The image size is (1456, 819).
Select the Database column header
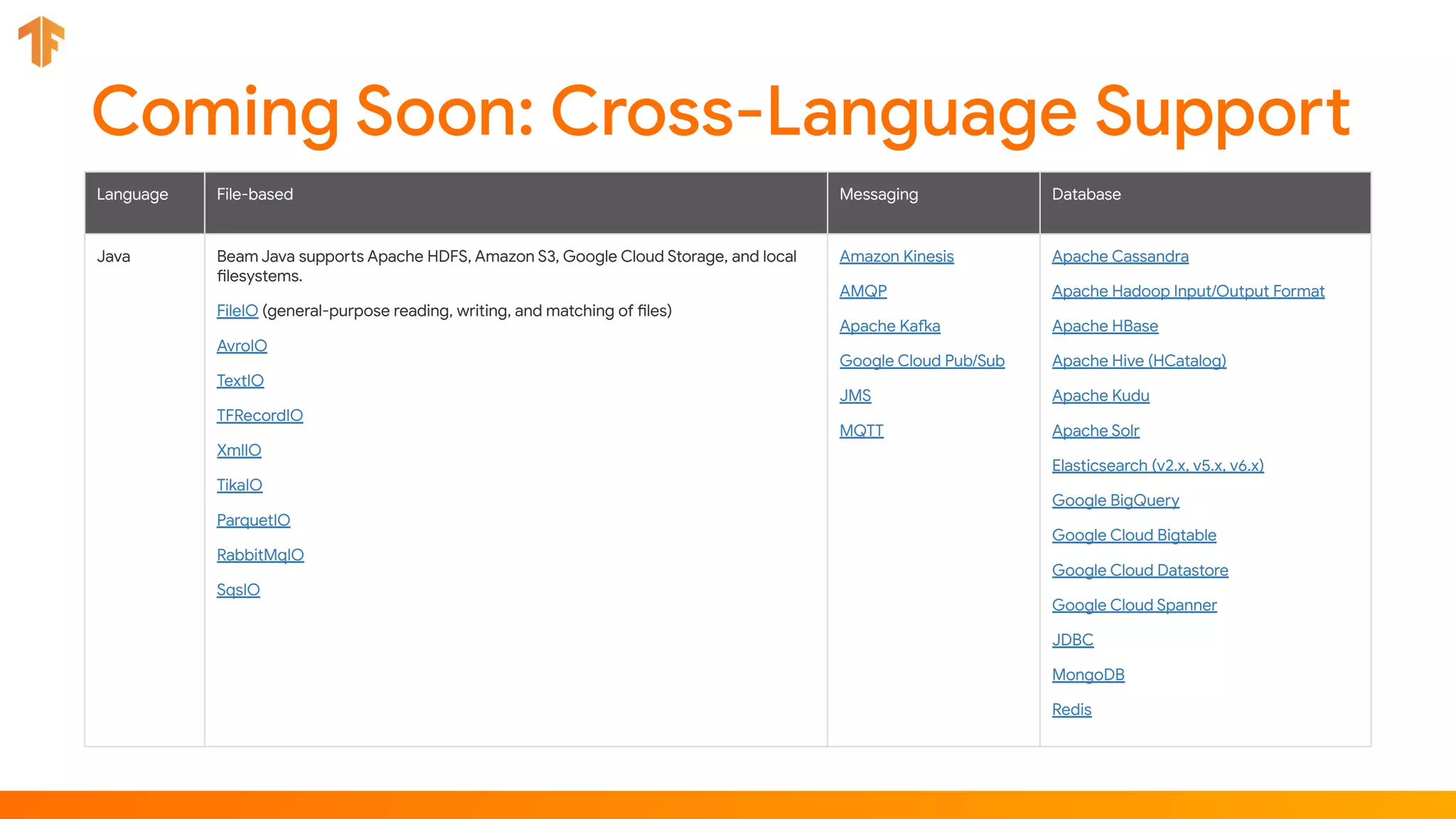pyautogui.click(x=1205, y=203)
